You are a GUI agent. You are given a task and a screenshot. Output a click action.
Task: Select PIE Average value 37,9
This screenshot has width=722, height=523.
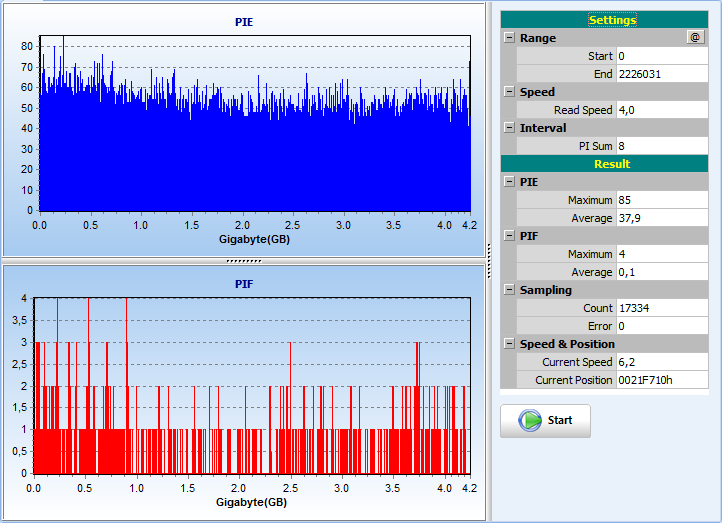coord(662,218)
